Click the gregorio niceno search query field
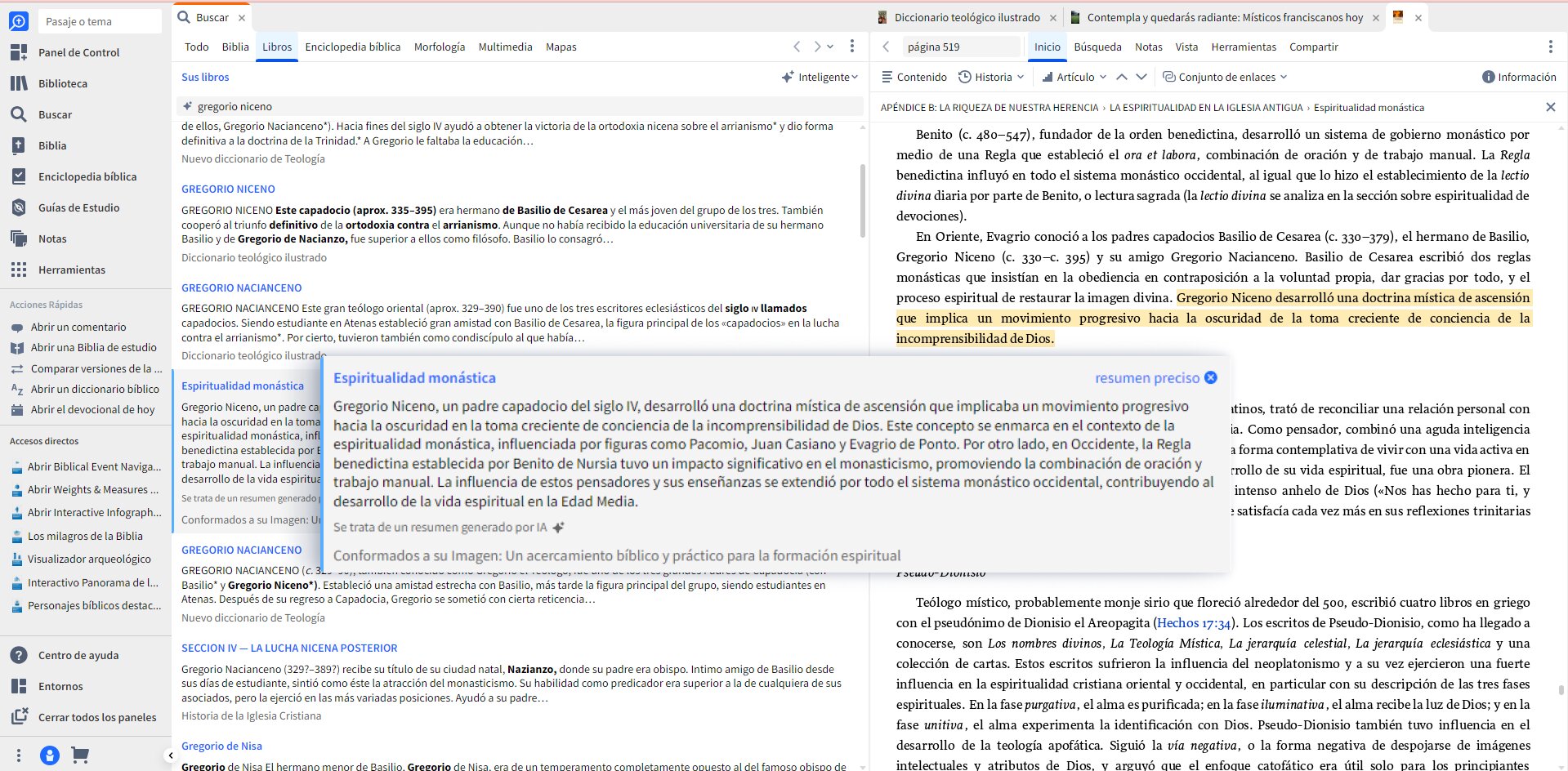1568x771 pixels. pos(520,106)
